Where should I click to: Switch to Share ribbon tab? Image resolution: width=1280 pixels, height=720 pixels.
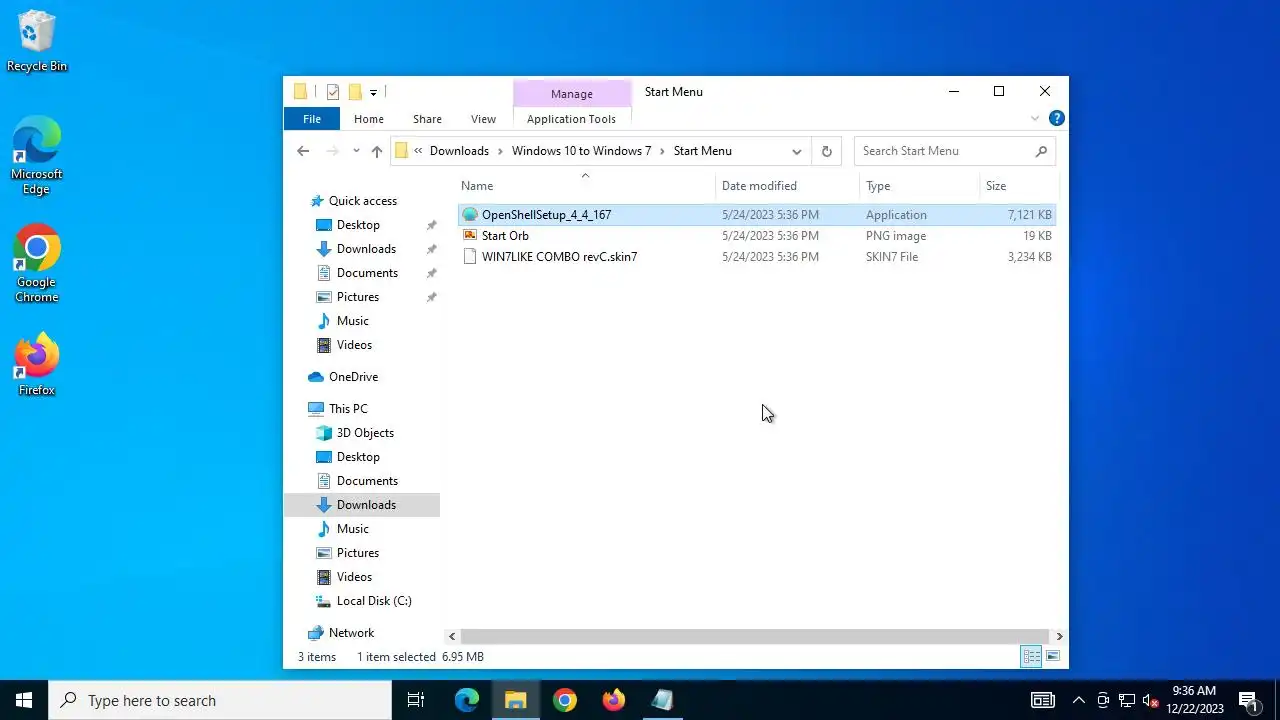click(x=427, y=119)
